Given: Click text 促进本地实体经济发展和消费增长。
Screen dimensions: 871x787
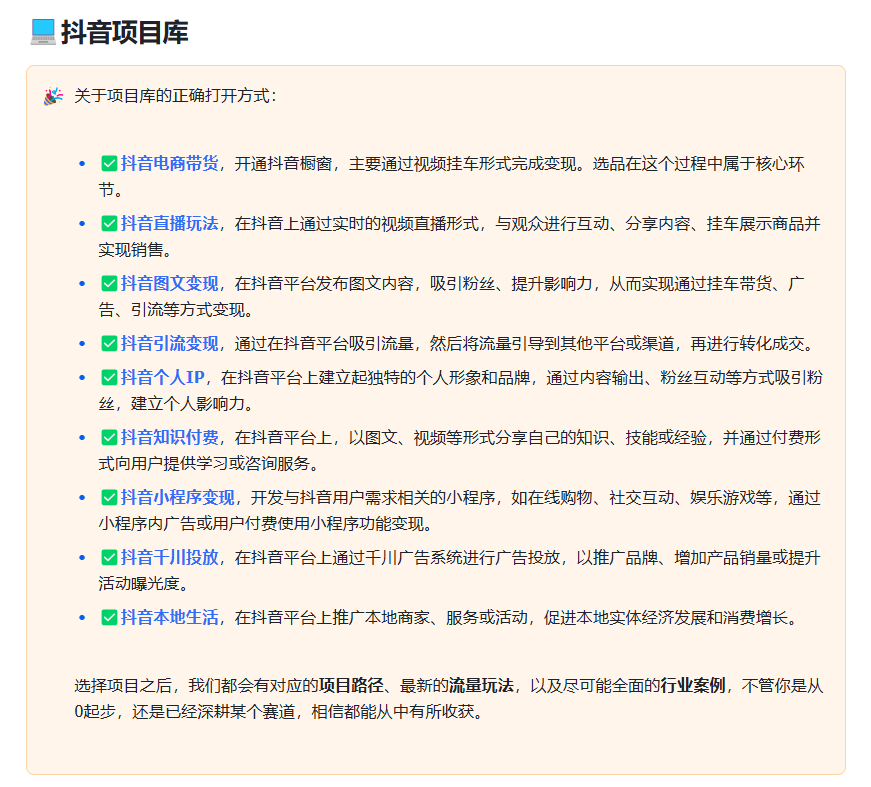Looking at the screenshot, I should 672,617.
